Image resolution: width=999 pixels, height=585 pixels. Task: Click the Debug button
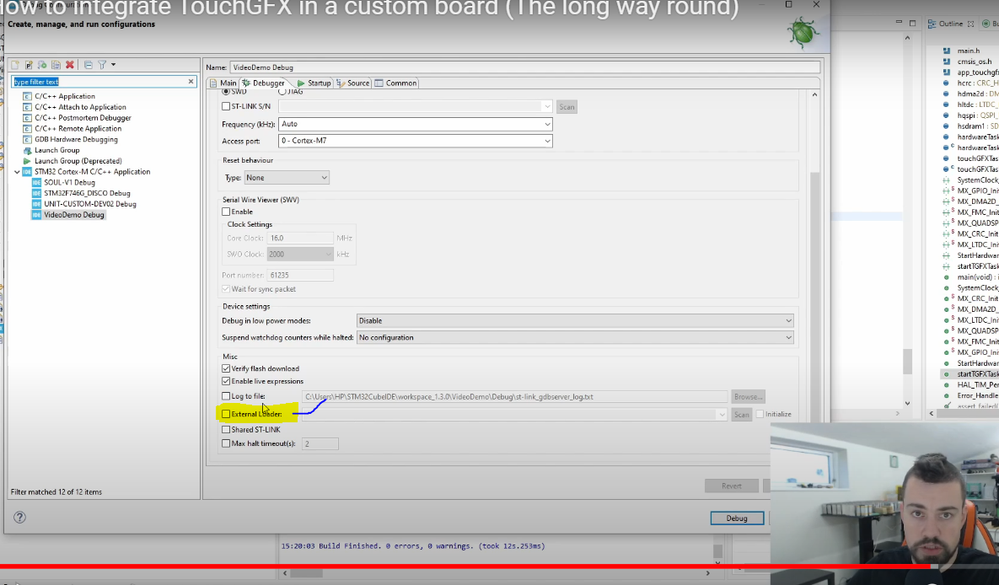pyautogui.click(x=737, y=519)
